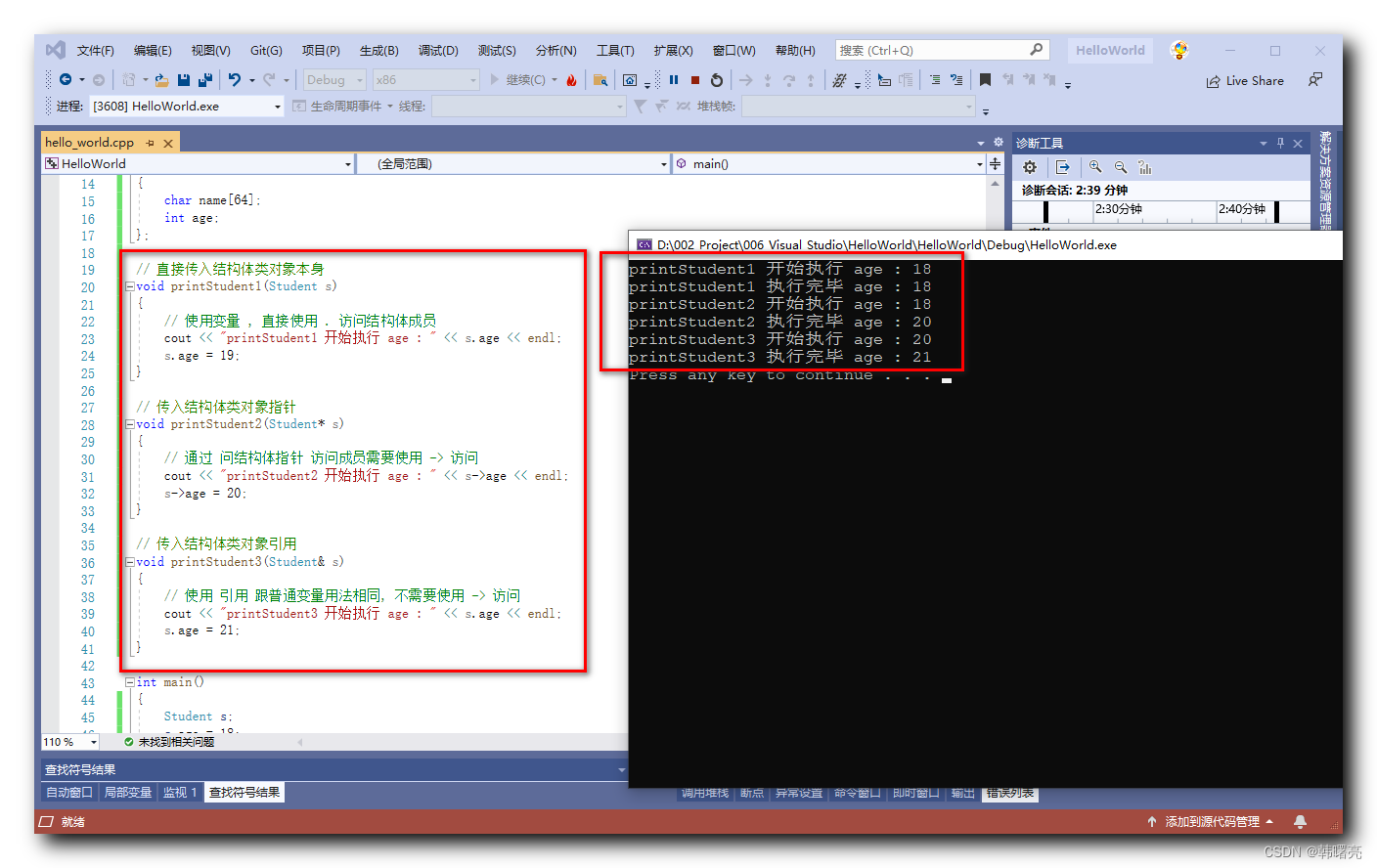Click the feedback person icon
The height and width of the screenshot is (868, 1377).
[1315, 80]
